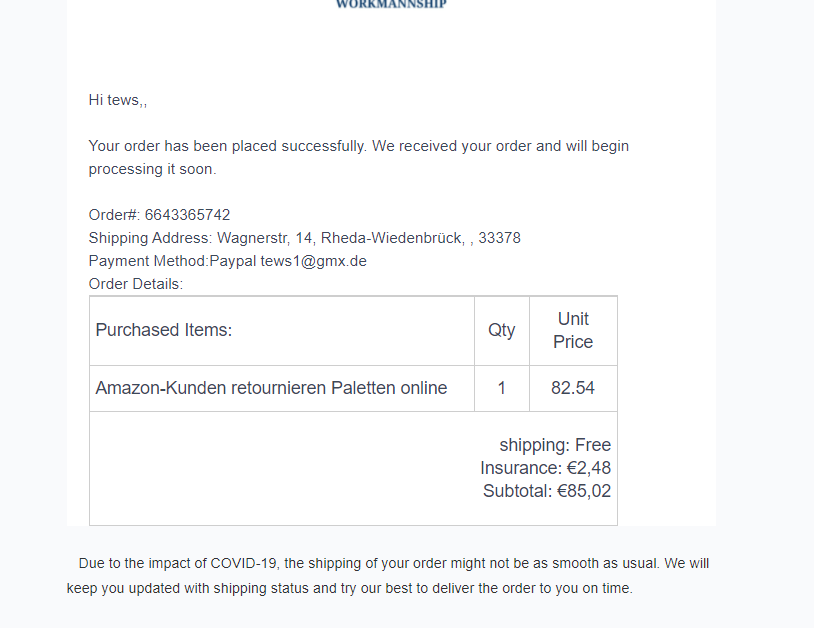This screenshot has height=628, width=814.
Task: Click the Amazon-Kunden retournieren Paletten item
Action: coord(271,388)
